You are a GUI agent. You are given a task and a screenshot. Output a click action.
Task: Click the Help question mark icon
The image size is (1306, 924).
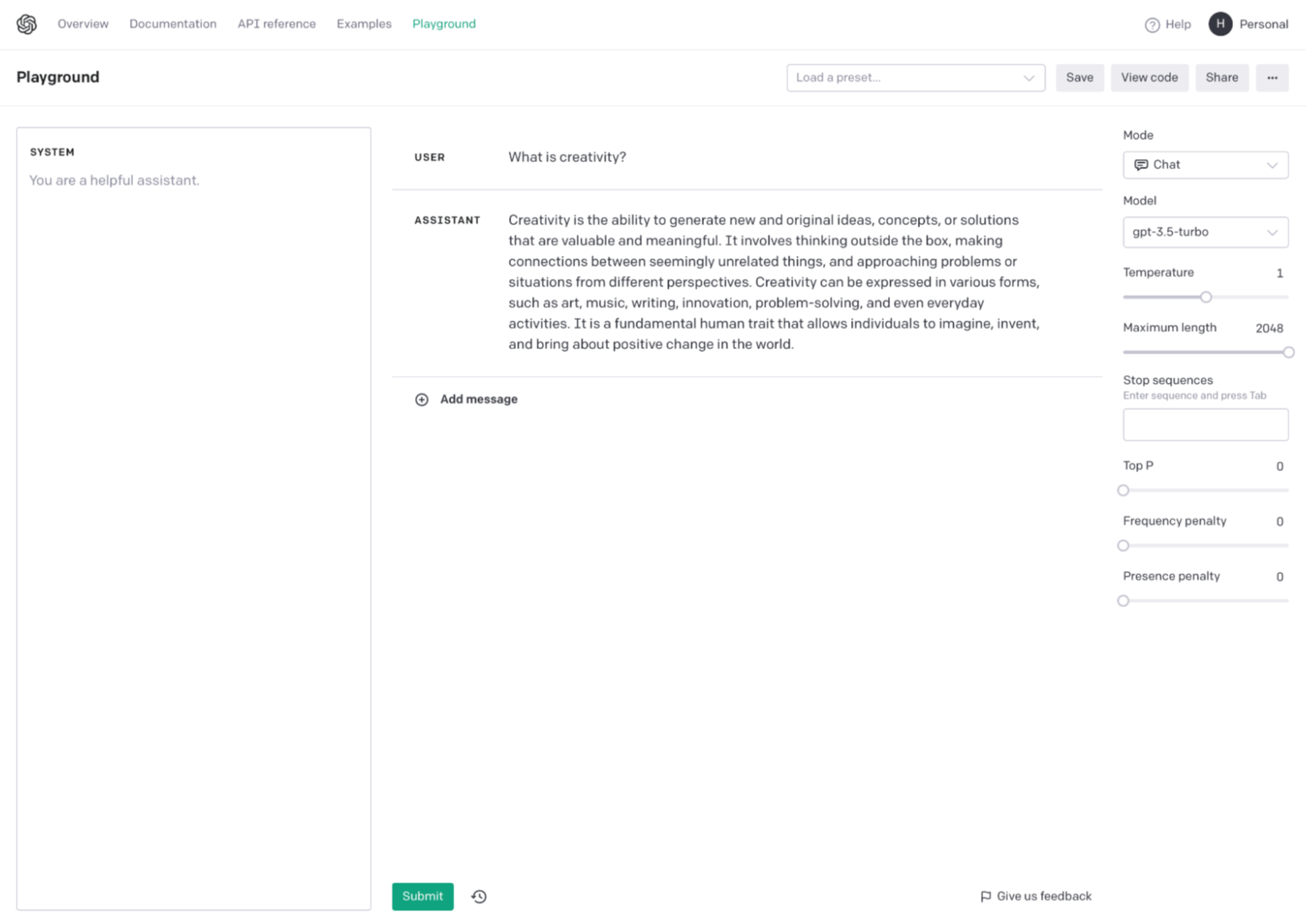tap(1151, 25)
